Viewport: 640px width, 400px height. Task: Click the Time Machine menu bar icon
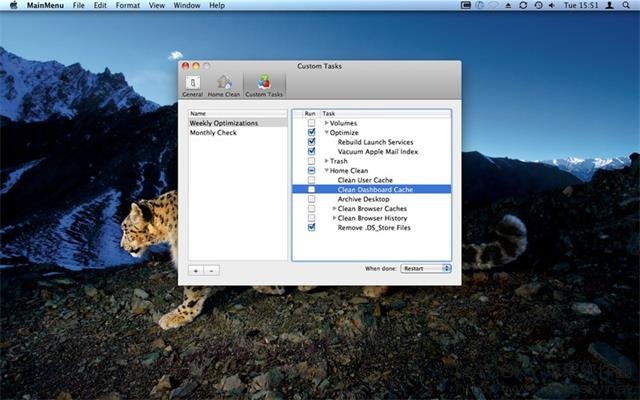coord(538,5)
